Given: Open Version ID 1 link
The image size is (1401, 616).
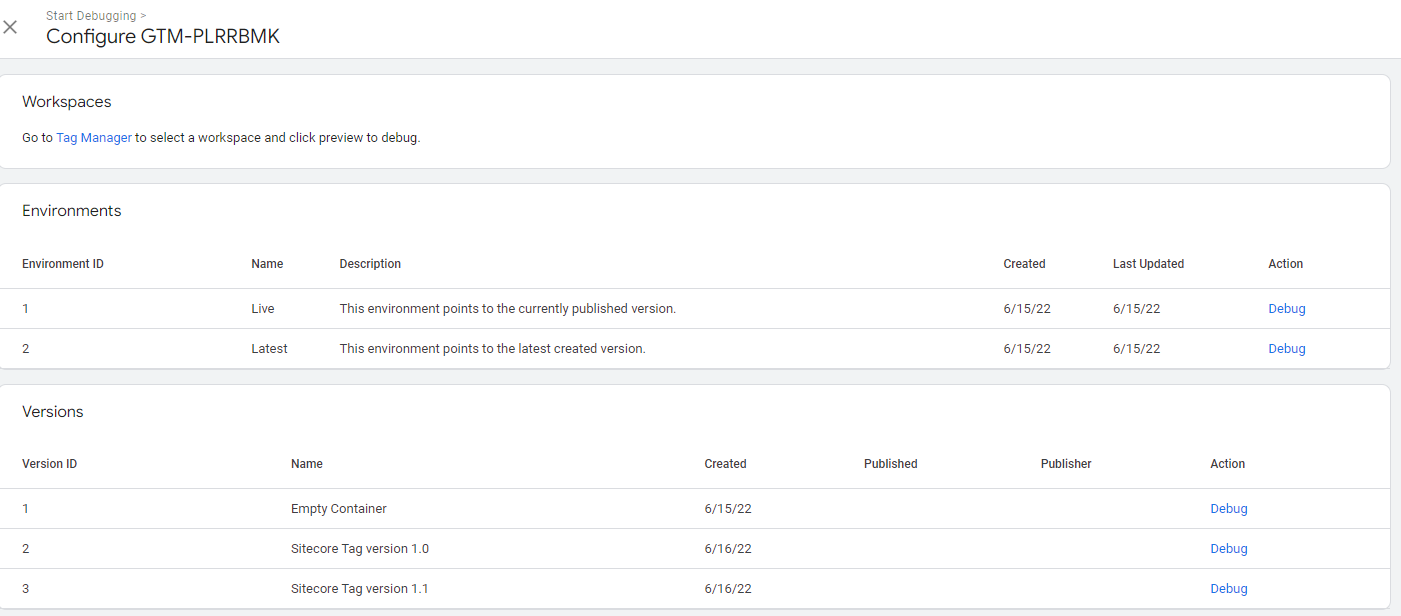Looking at the screenshot, I should point(26,509).
